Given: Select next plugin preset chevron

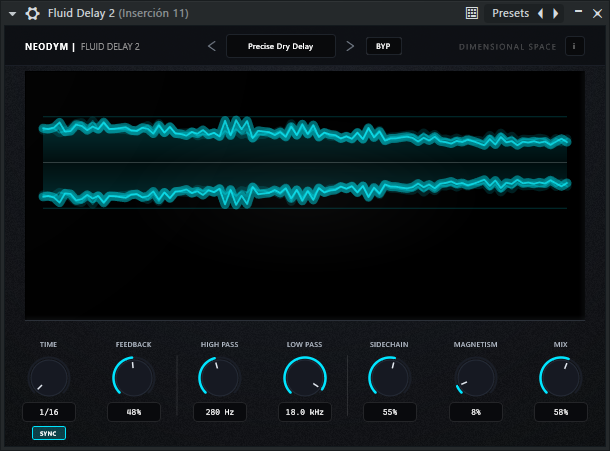Looking at the screenshot, I should 350,46.
